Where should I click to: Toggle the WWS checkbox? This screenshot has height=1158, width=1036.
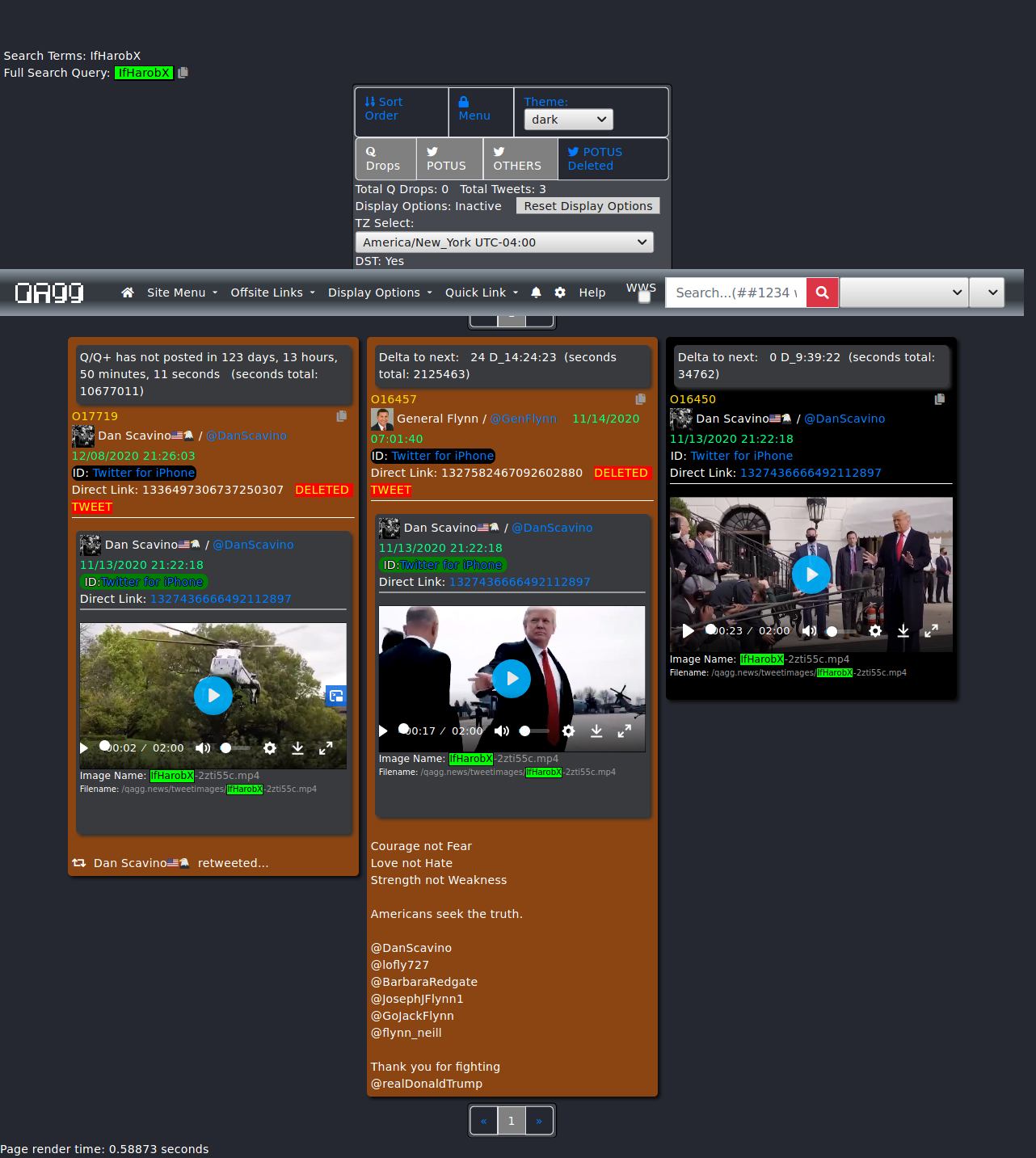coord(644,297)
